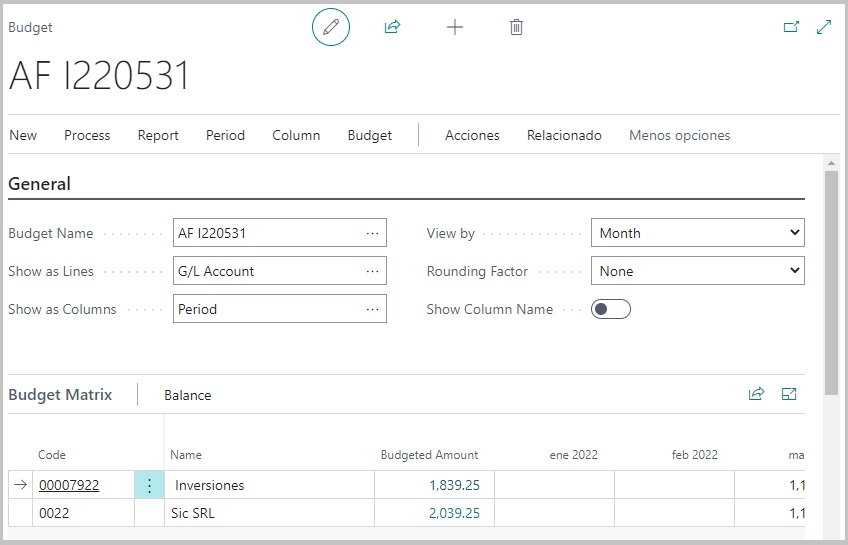Viewport: 848px width, 545px height.
Task: Open Show as Lines lookup ellipsis
Action: click(x=373, y=271)
